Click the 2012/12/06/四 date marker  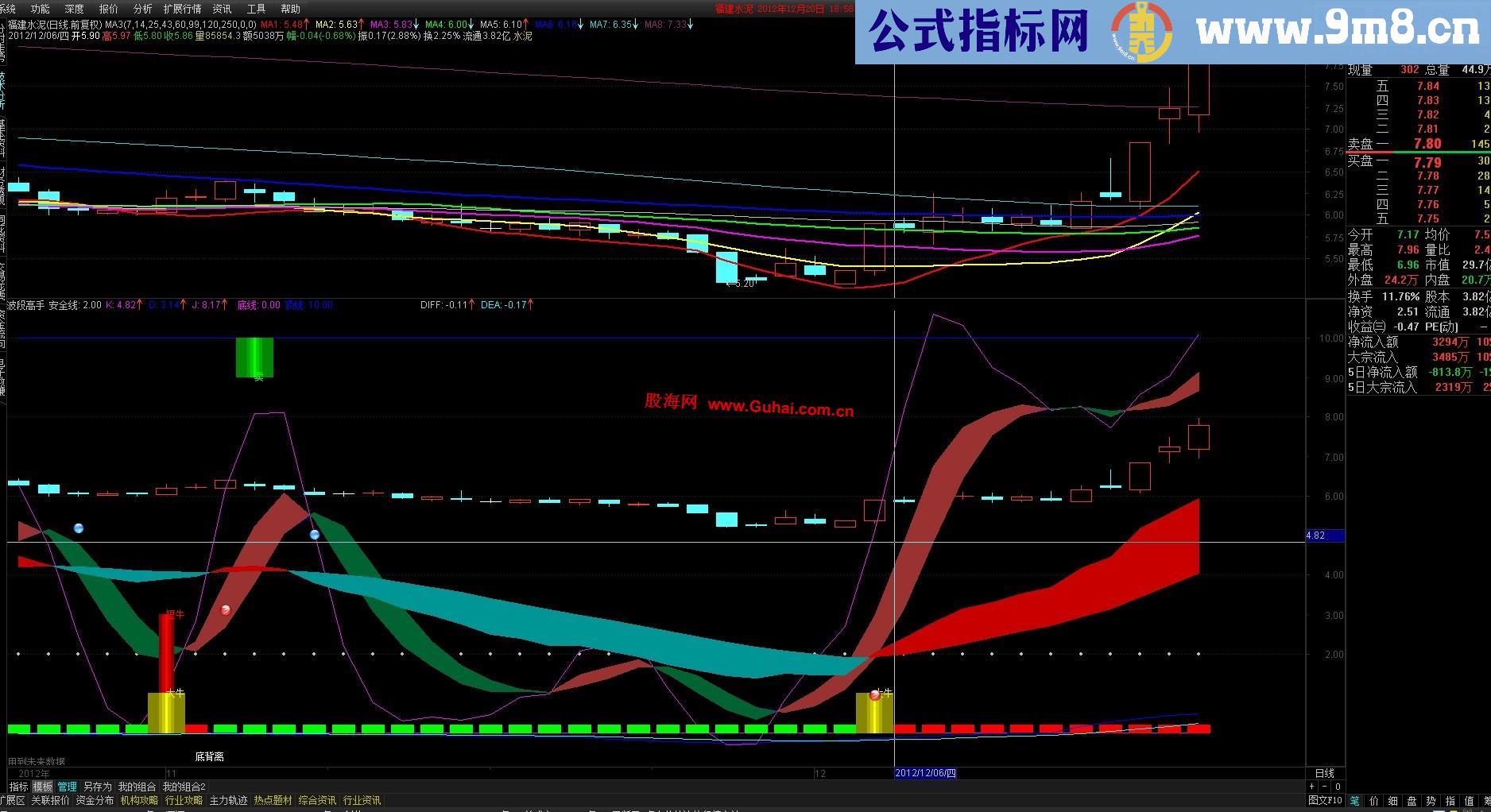pos(926,772)
